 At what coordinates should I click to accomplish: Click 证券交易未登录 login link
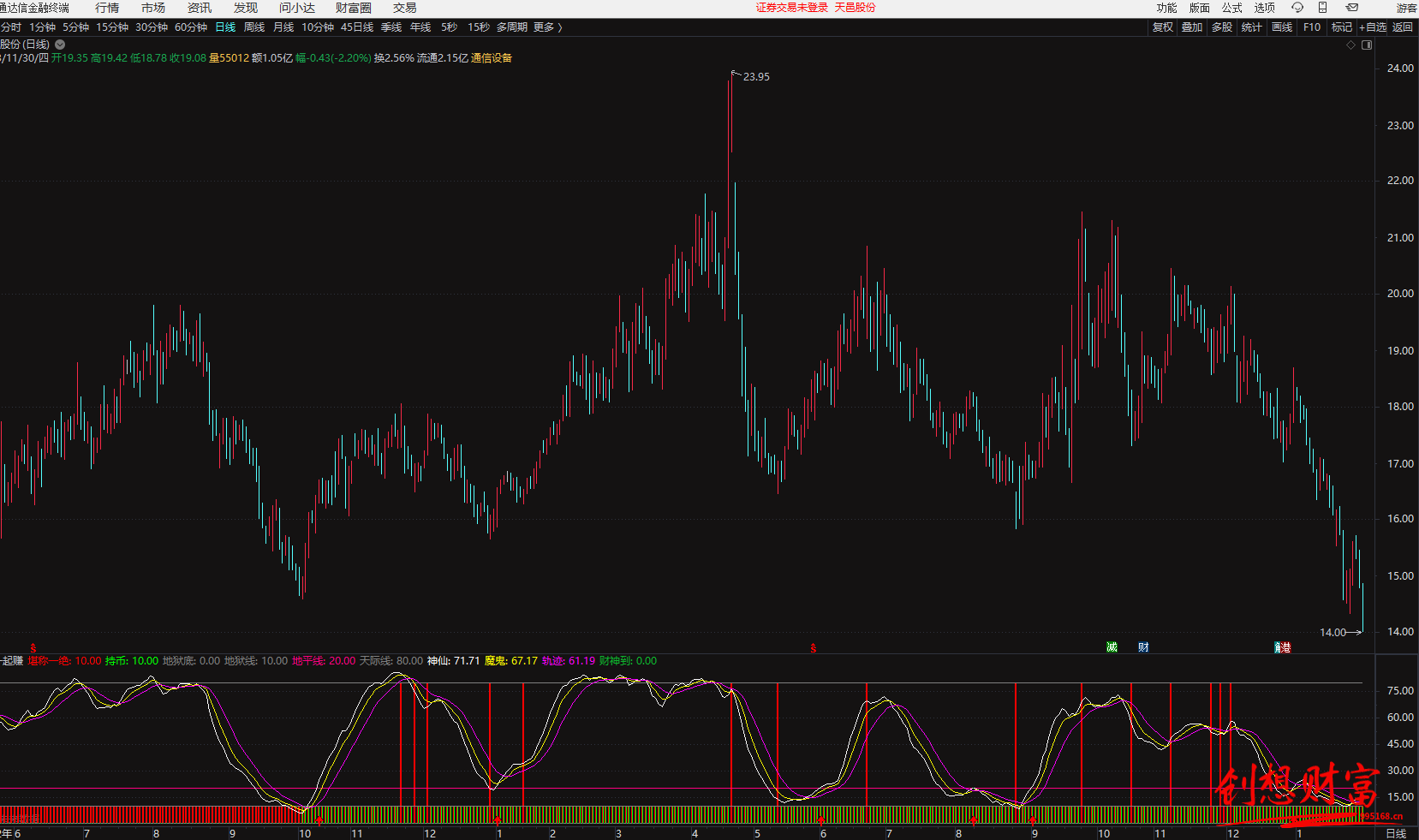[x=792, y=8]
